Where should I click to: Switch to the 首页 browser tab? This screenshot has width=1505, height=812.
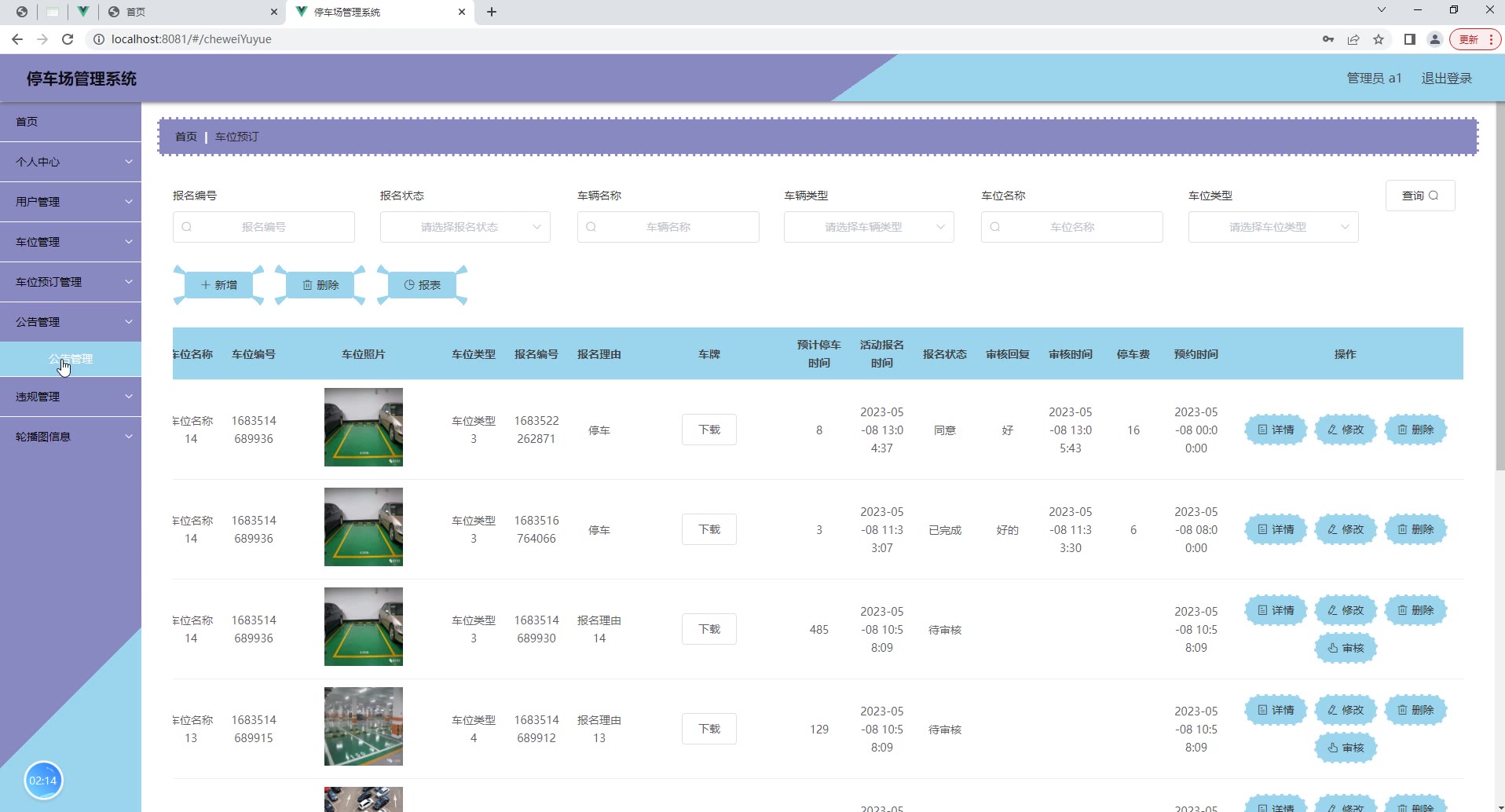192,12
